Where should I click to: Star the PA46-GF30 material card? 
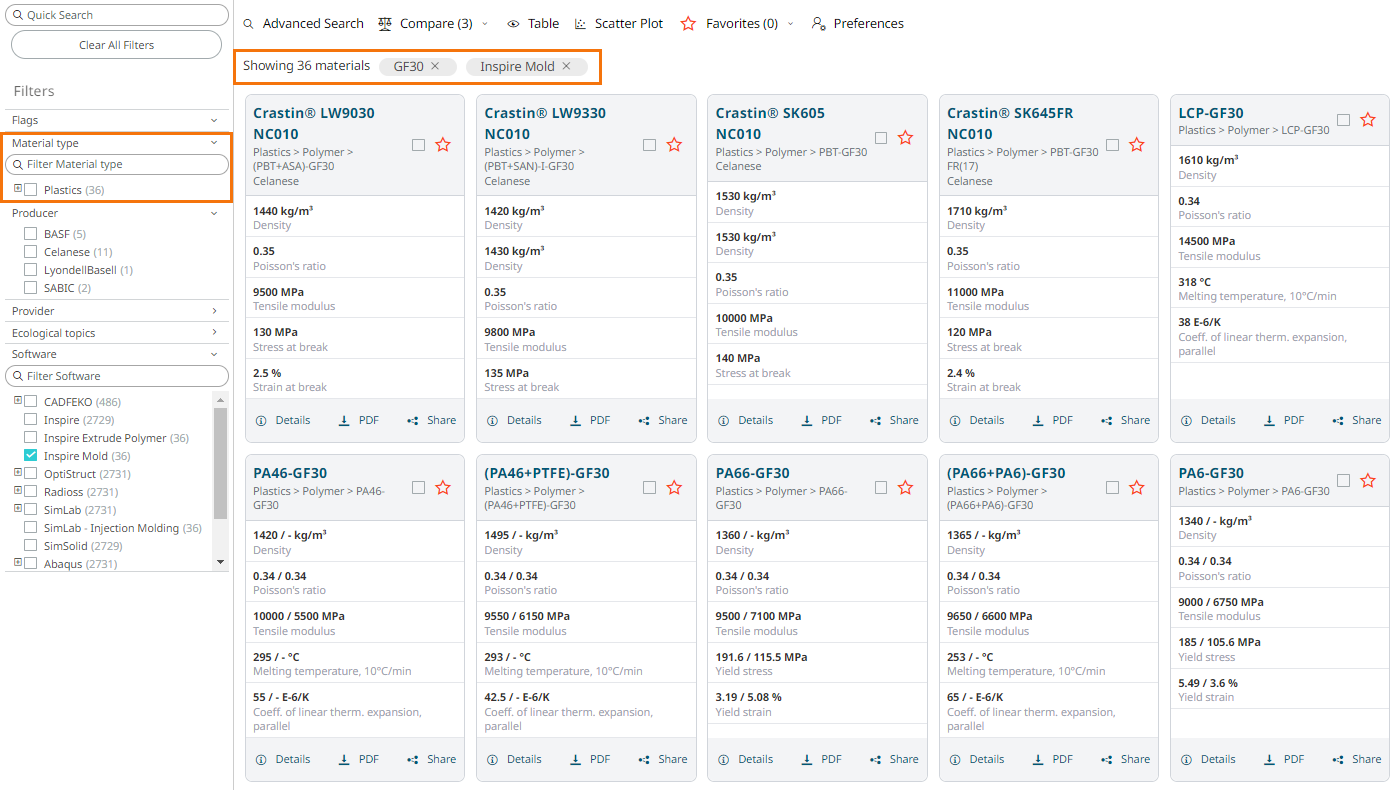pos(443,488)
